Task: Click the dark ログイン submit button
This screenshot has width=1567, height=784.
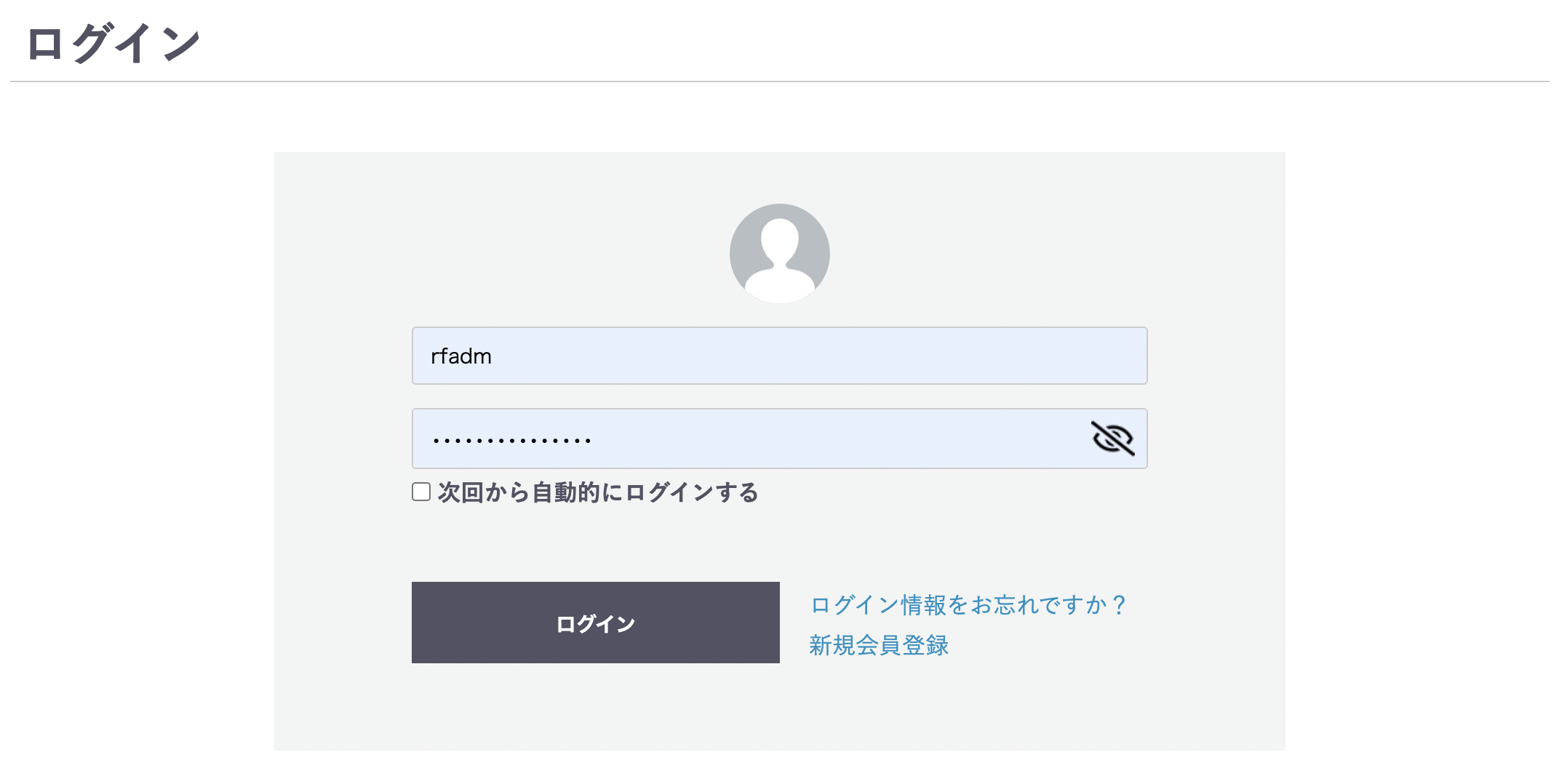Action: pyautogui.click(x=595, y=623)
